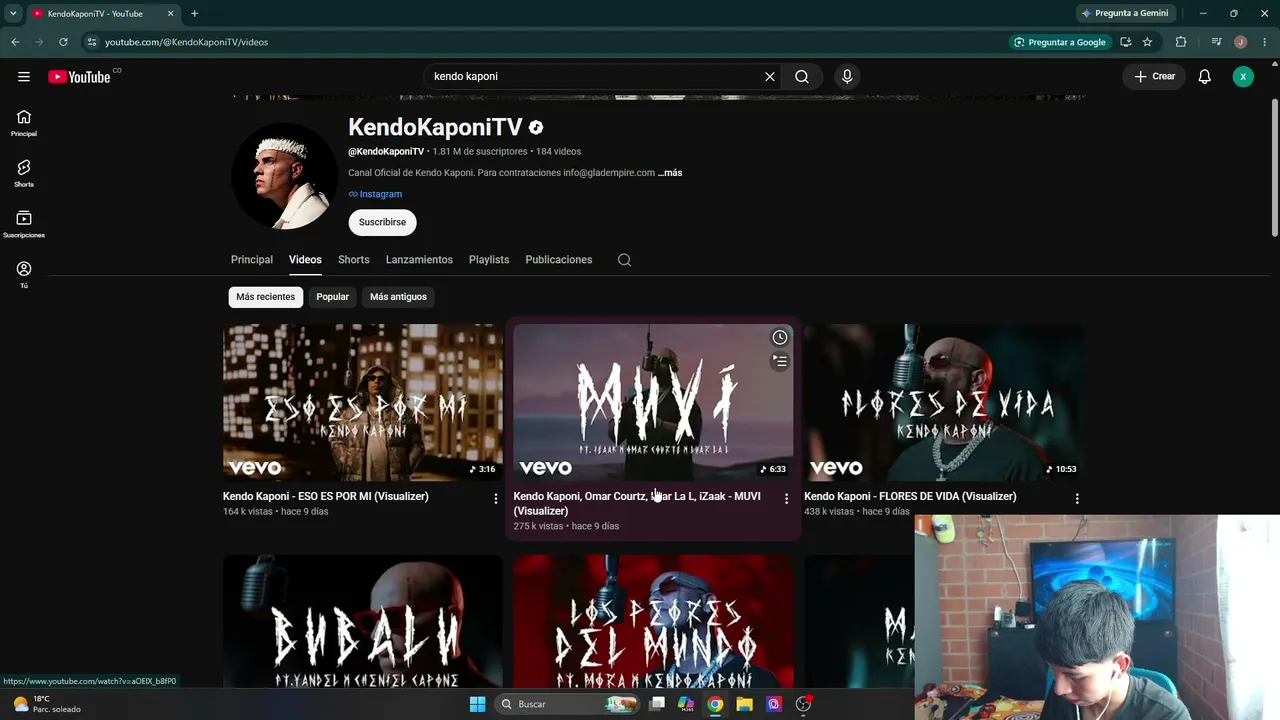Open options for FLORES DE VIDA video

(1077, 498)
